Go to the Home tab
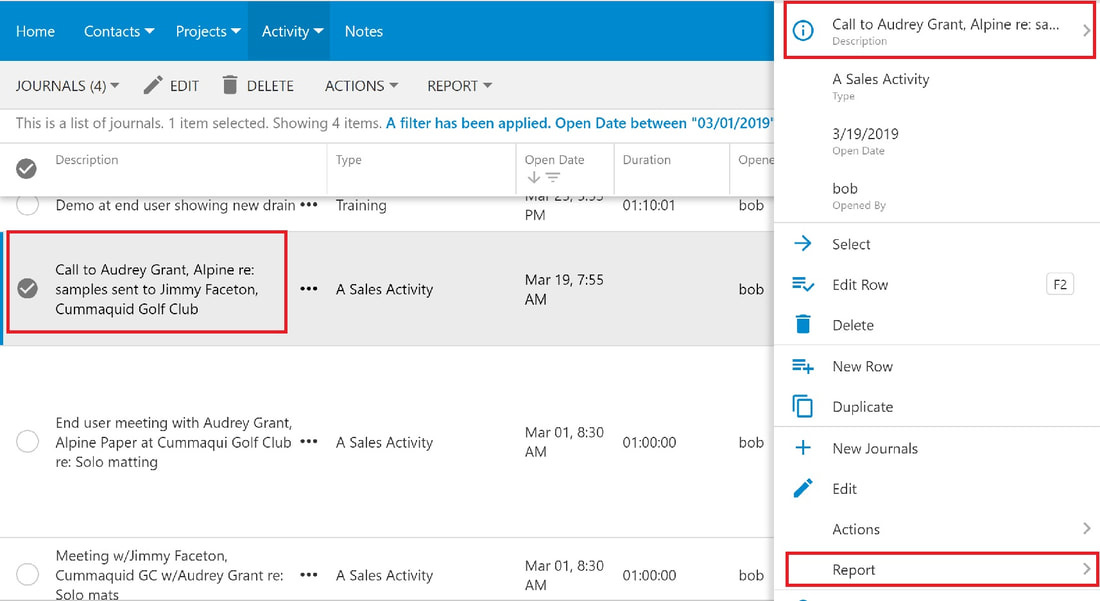1100x601 pixels. click(x=35, y=31)
